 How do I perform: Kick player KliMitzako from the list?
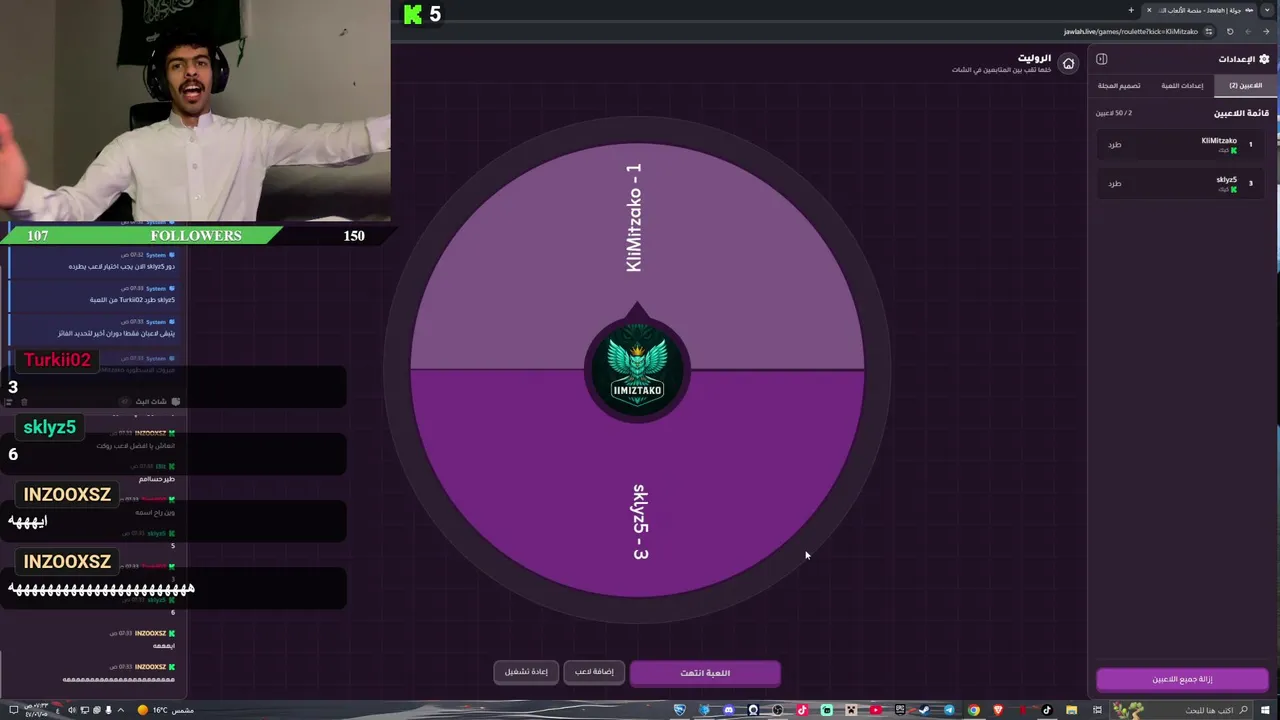click(x=1114, y=145)
